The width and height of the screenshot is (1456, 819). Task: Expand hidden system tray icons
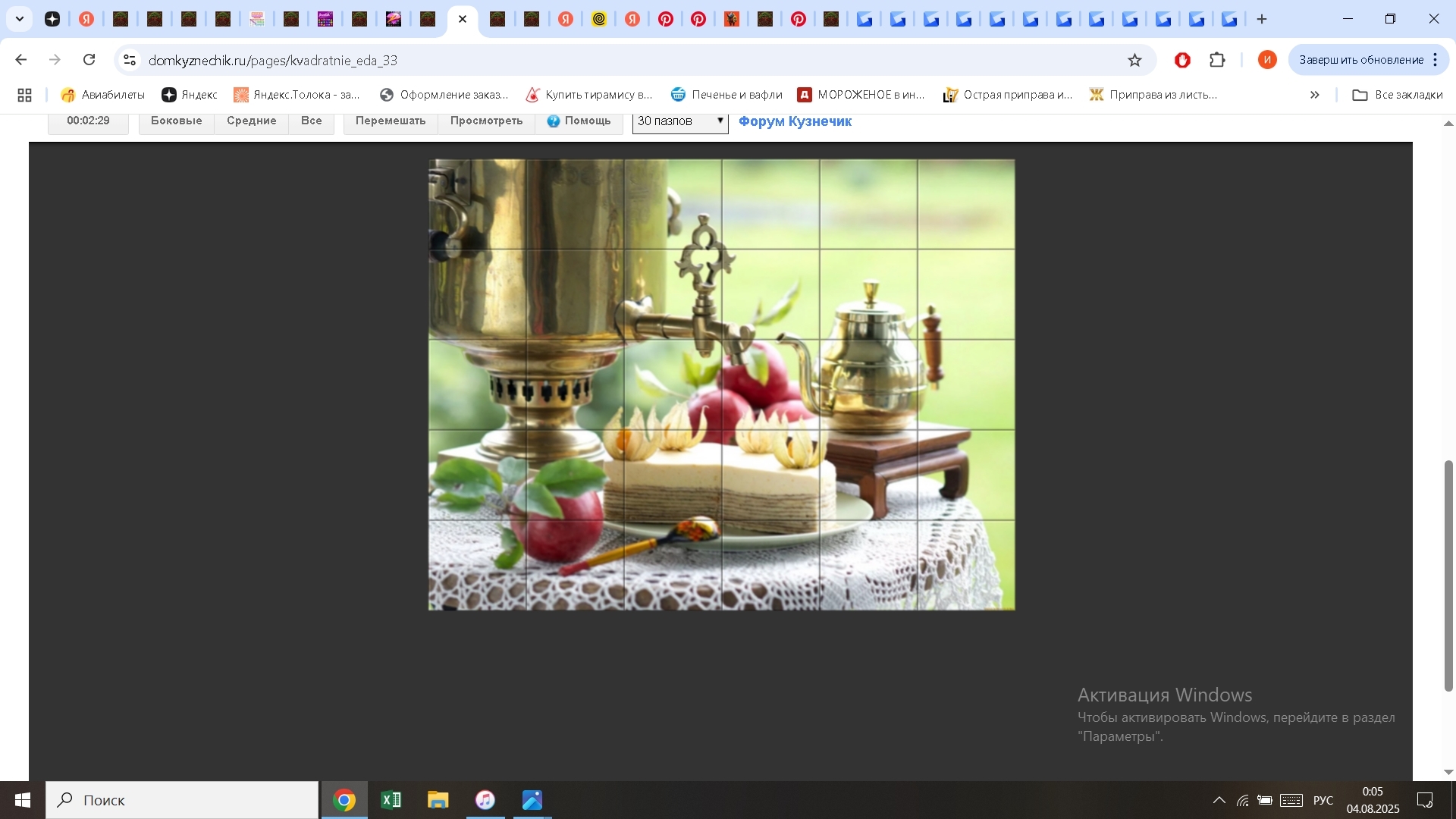1219,800
